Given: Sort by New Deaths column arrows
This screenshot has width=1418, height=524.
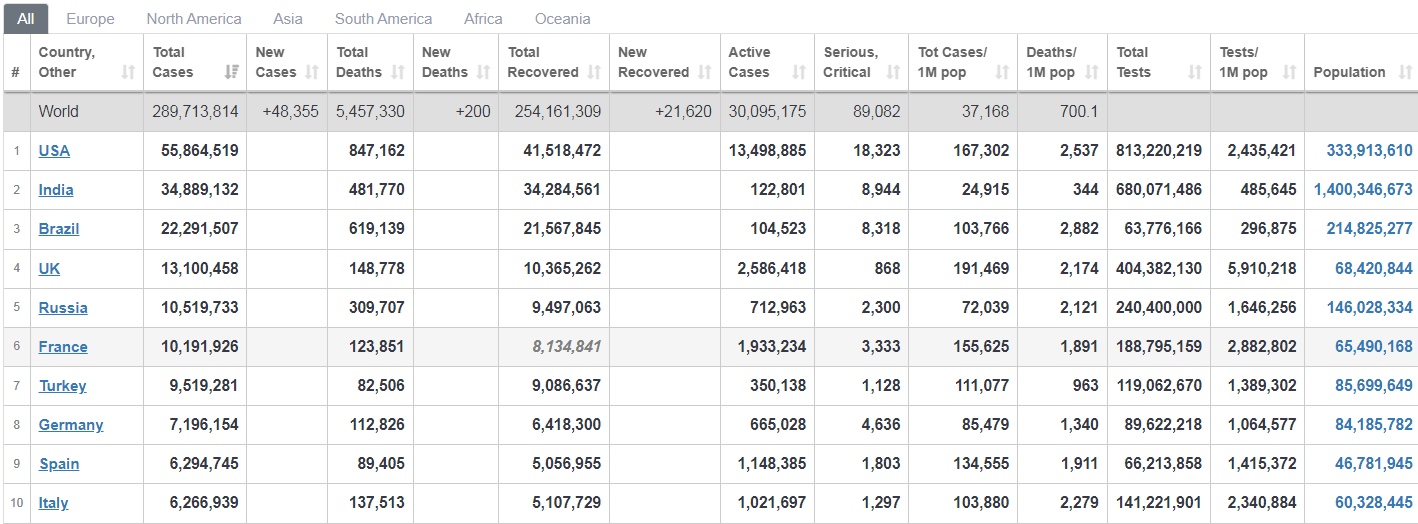Looking at the screenshot, I should (484, 72).
